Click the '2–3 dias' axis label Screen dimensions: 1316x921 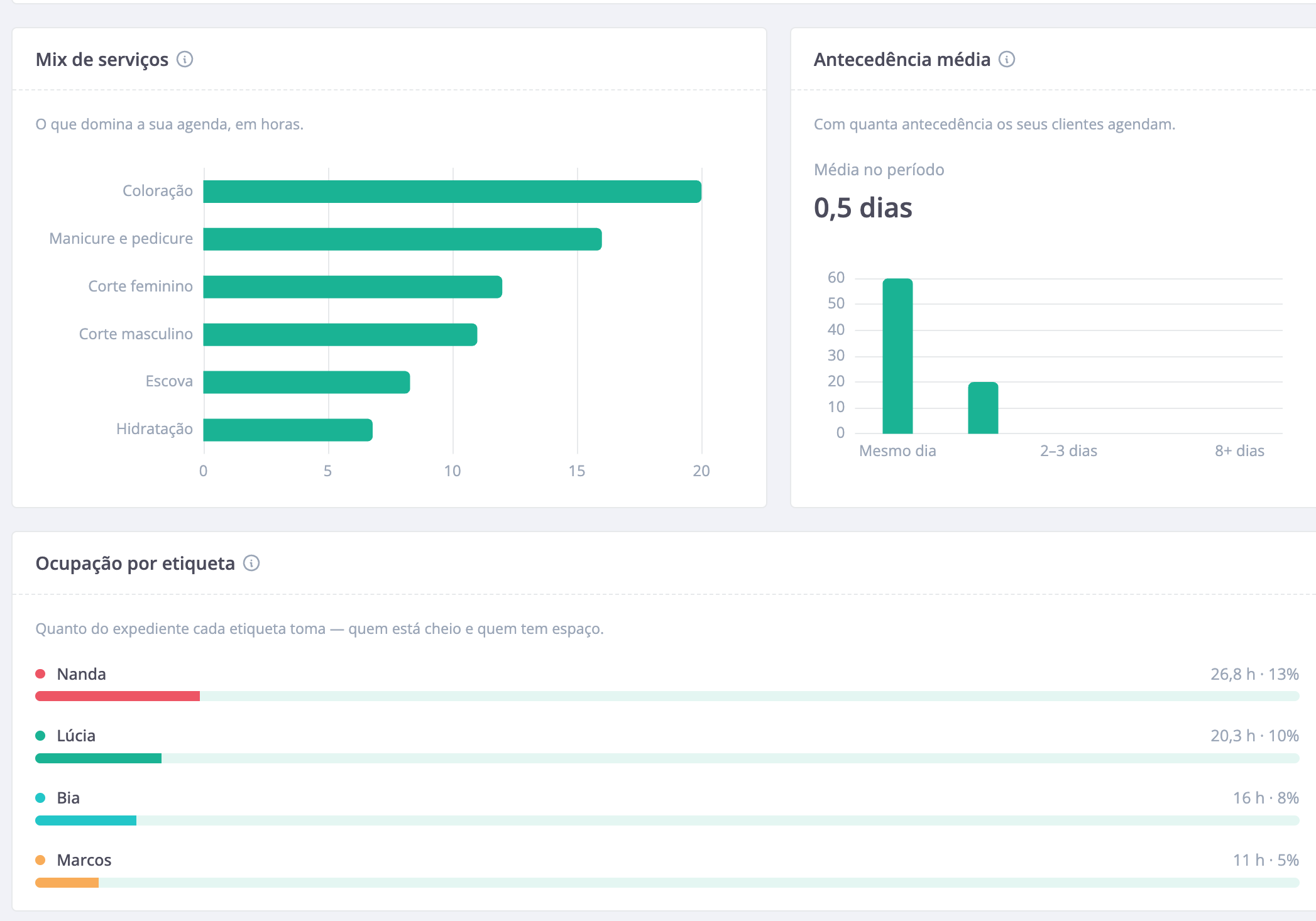point(1068,451)
